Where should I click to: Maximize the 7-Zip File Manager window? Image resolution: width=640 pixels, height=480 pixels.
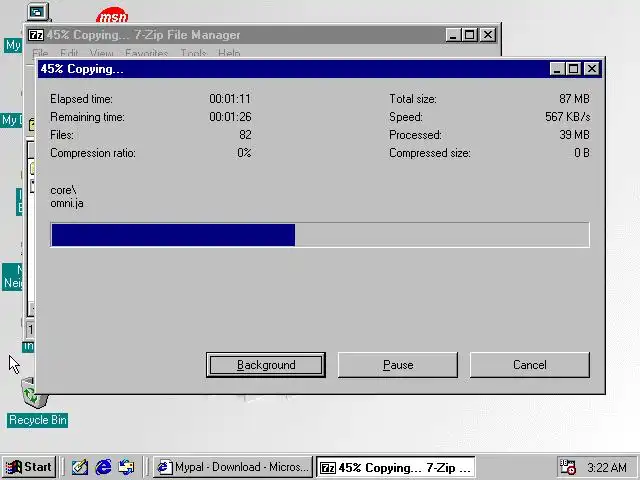click(x=469, y=35)
